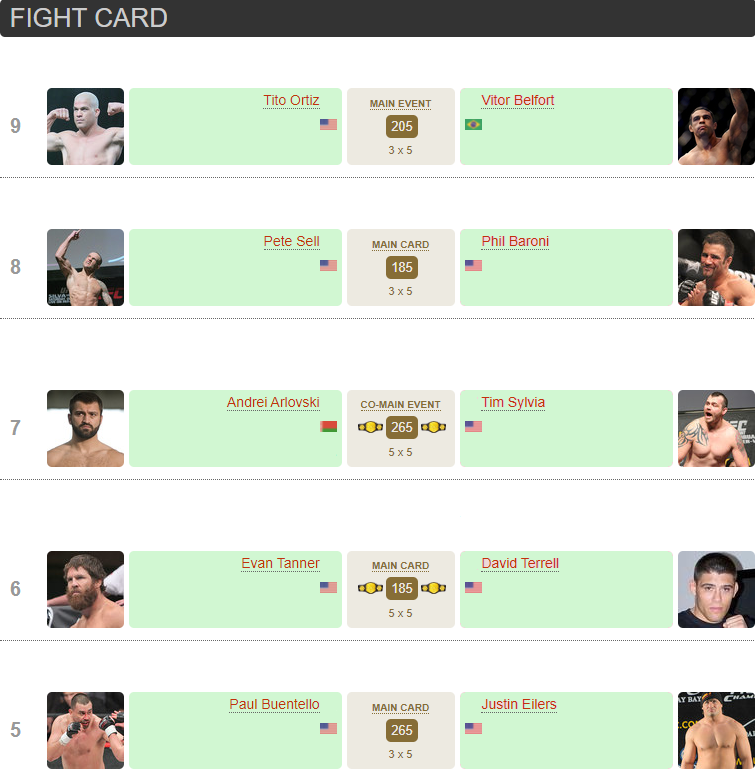Click the Belarus flag under Andrei Arlovski
The image size is (755, 781).
coord(328,427)
